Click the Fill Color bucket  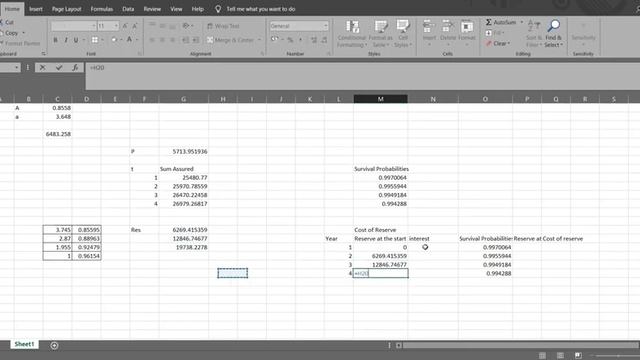tap(114, 40)
